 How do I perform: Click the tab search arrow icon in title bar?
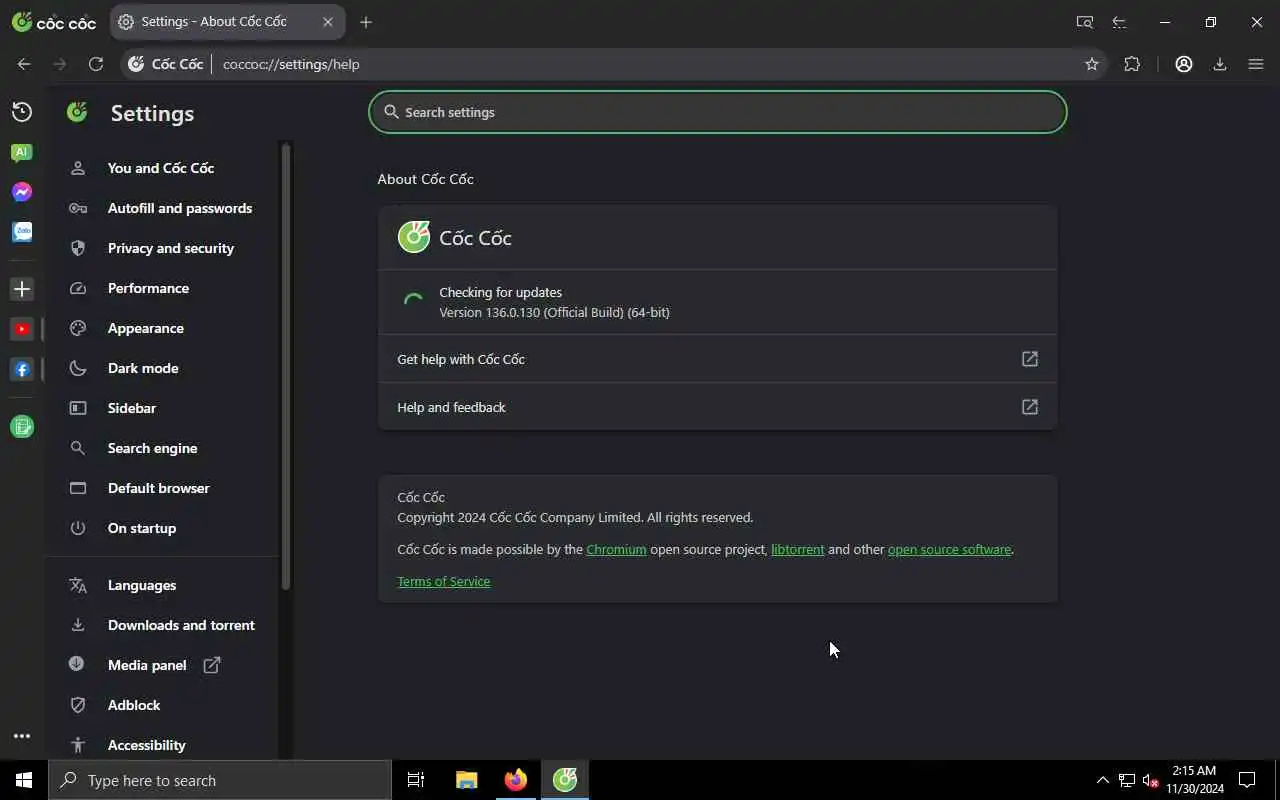click(1120, 22)
